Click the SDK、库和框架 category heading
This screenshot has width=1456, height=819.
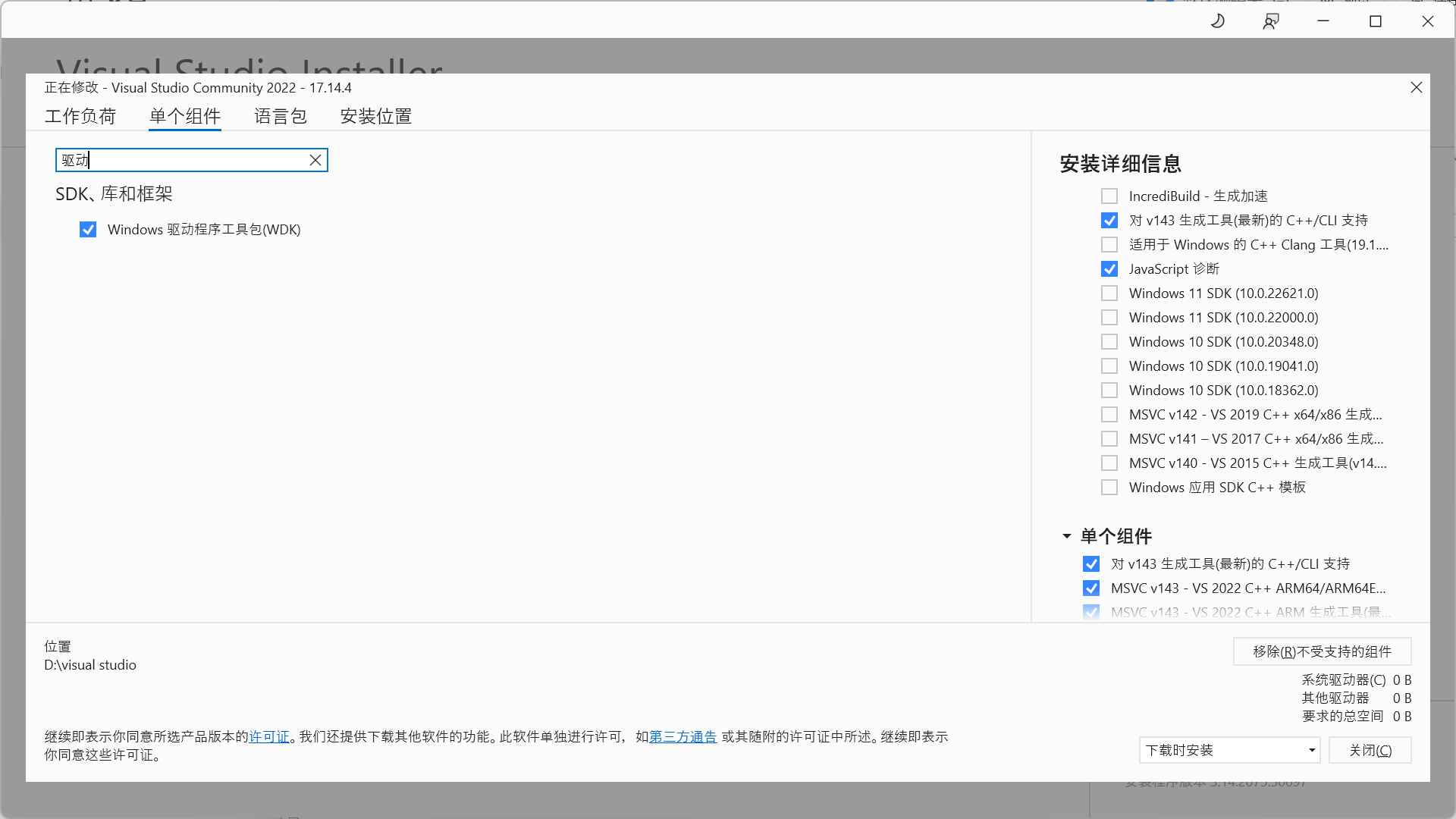point(114,194)
